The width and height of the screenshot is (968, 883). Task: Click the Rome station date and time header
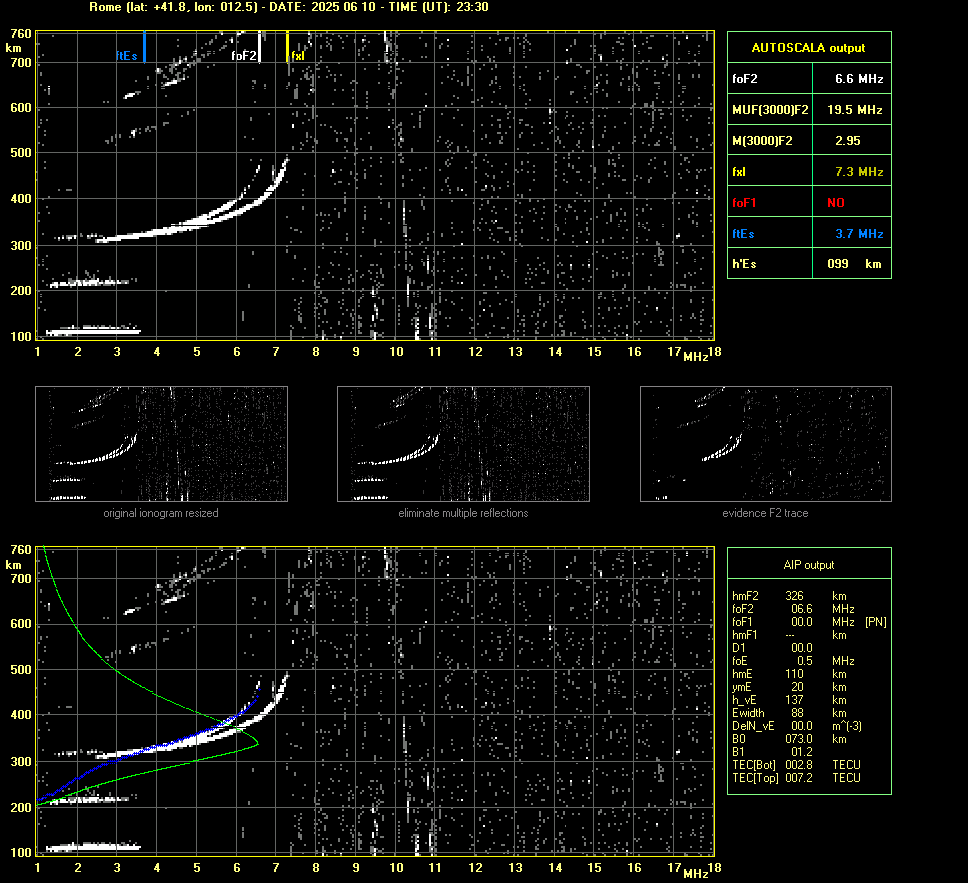(x=289, y=7)
